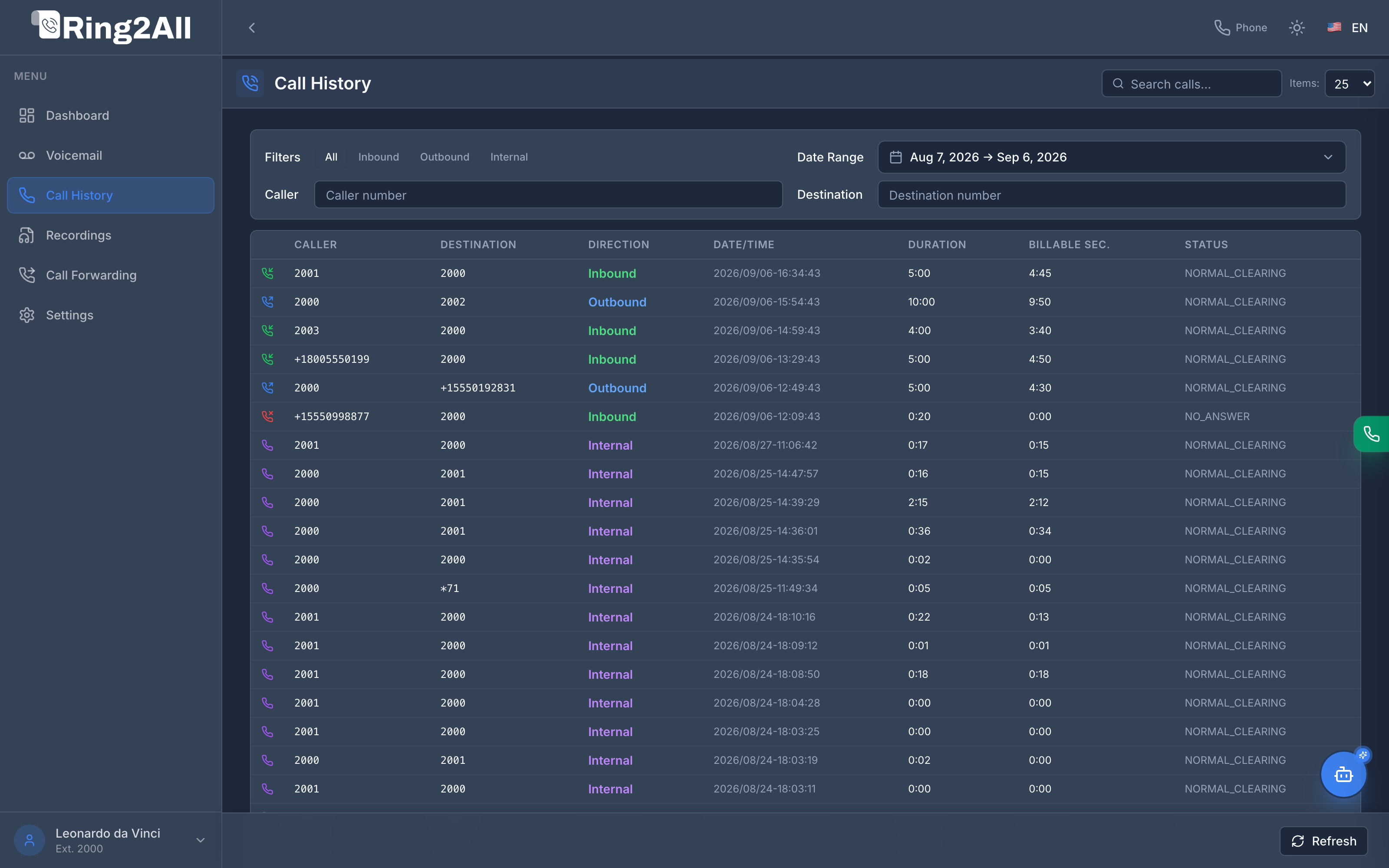Click the DATE/TIME column header
The height and width of the screenshot is (868, 1389).
[x=744, y=244]
